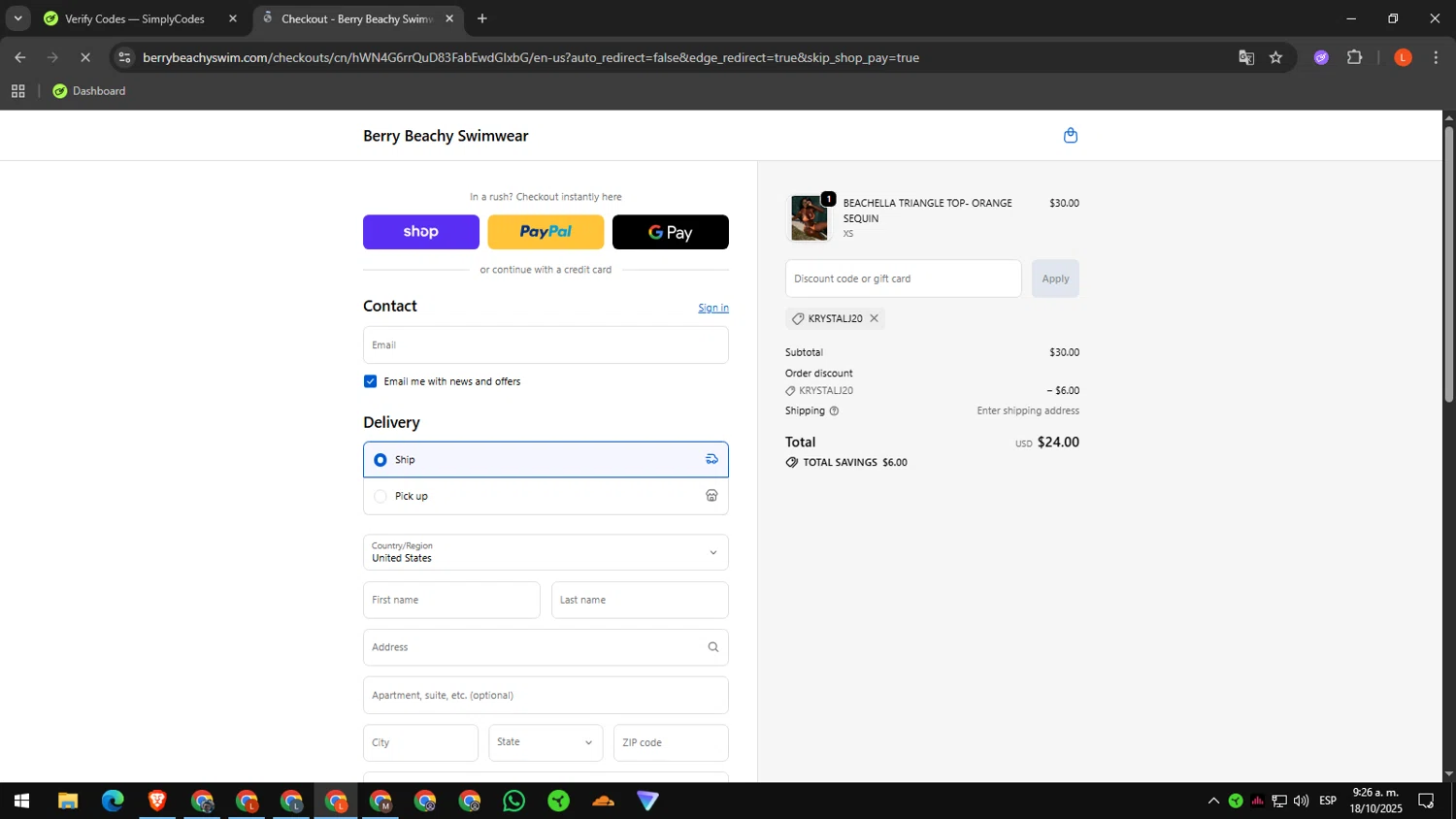This screenshot has width=1456, height=819.
Task: Click the Address input field
Action: pos(546,647)
